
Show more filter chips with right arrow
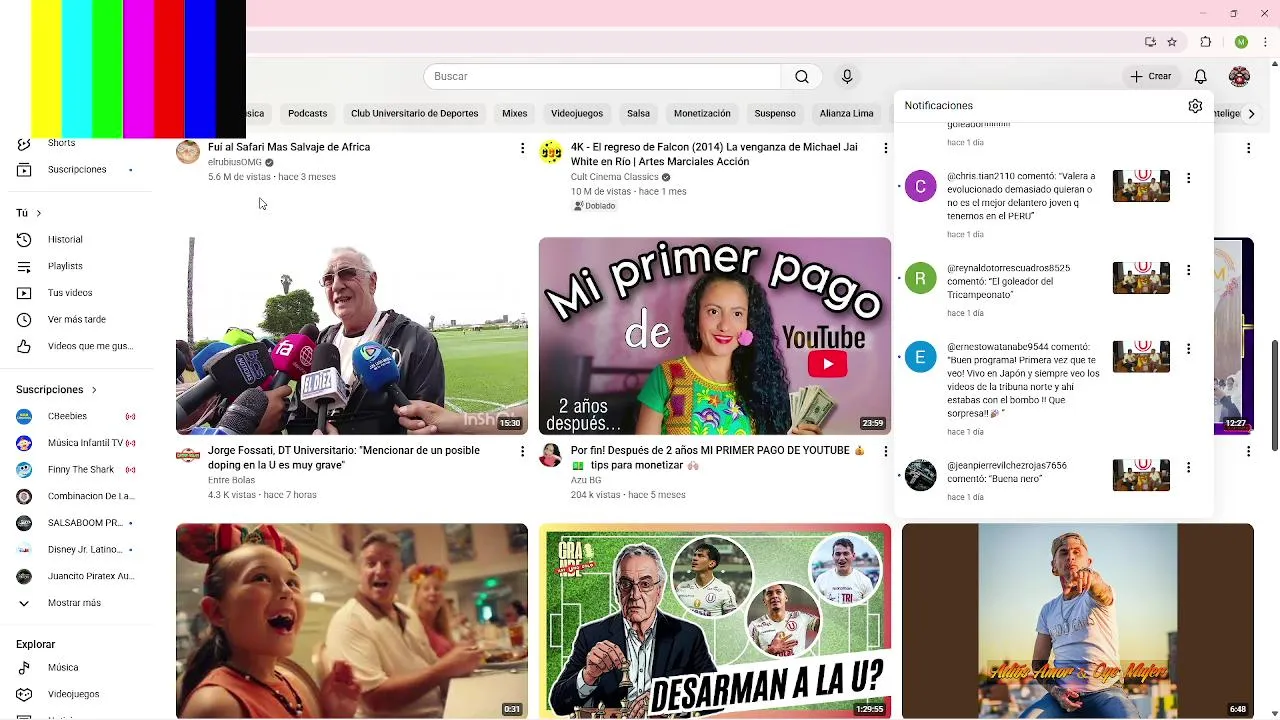click(x=1251, y=114)
